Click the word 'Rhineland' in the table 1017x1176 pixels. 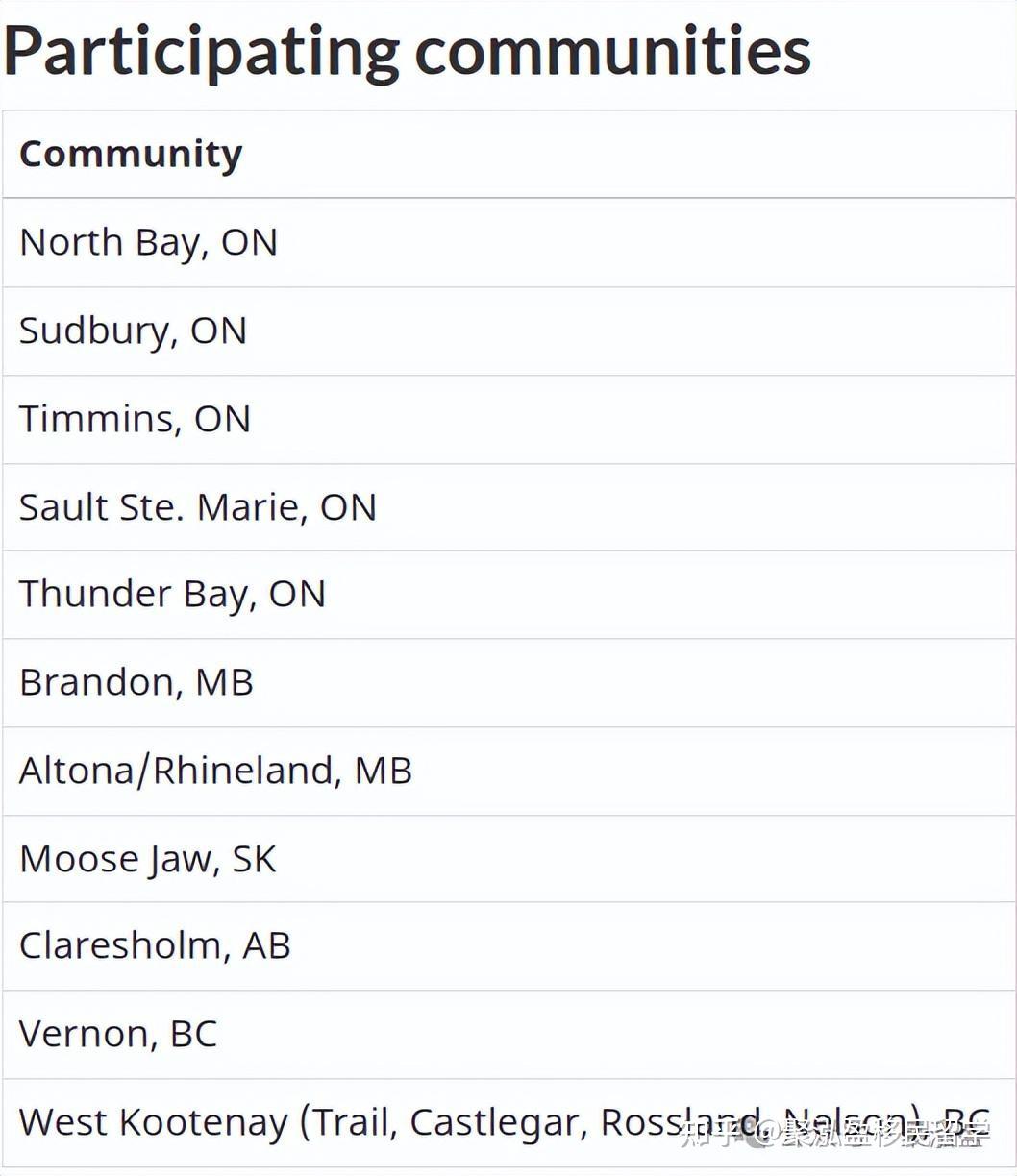click(x=245, y=771)
